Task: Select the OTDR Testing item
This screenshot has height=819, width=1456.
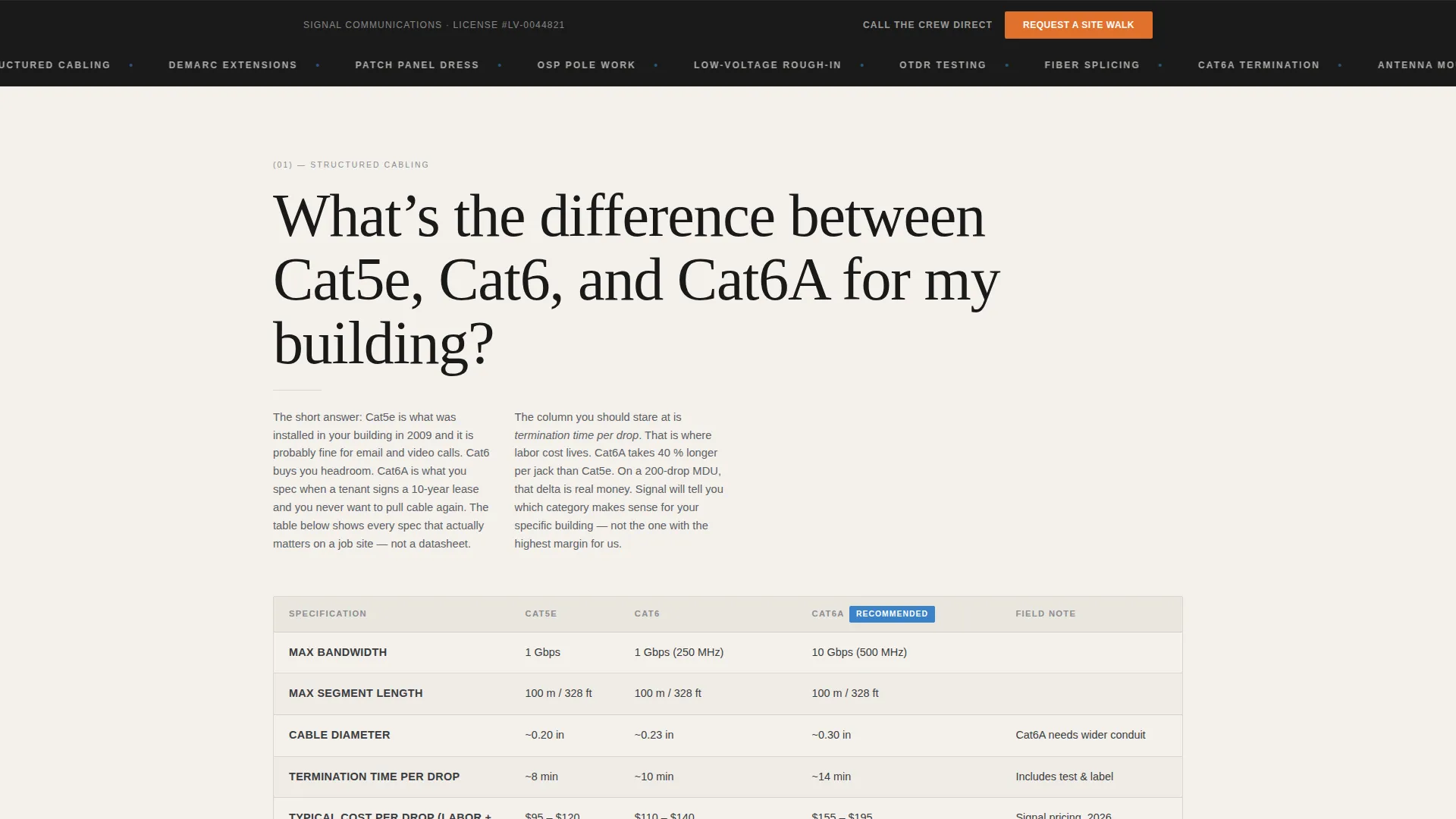Action: pyautogui.click(x=943, y=65)
